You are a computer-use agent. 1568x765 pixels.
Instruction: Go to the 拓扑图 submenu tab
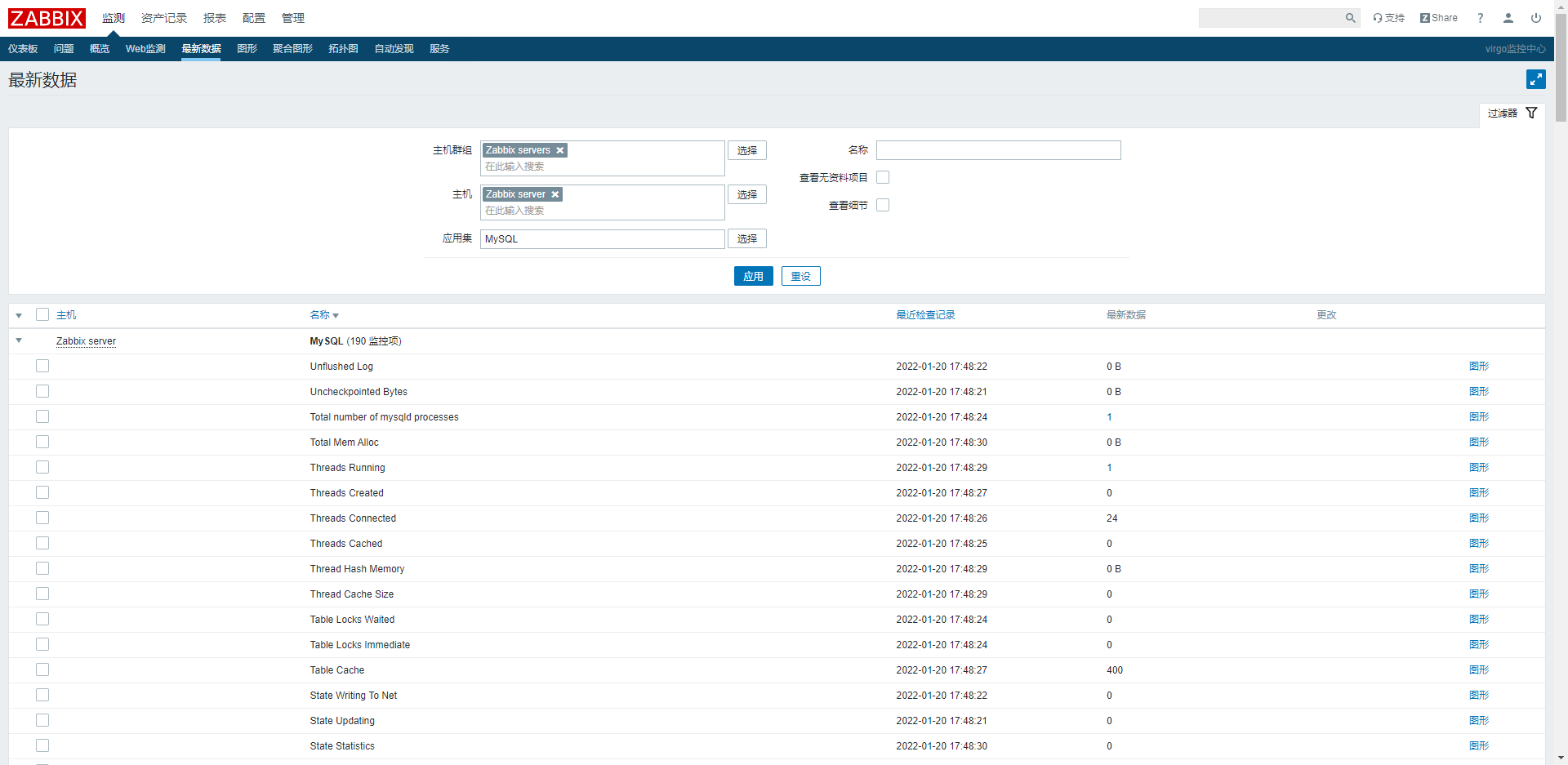point(343,49)
